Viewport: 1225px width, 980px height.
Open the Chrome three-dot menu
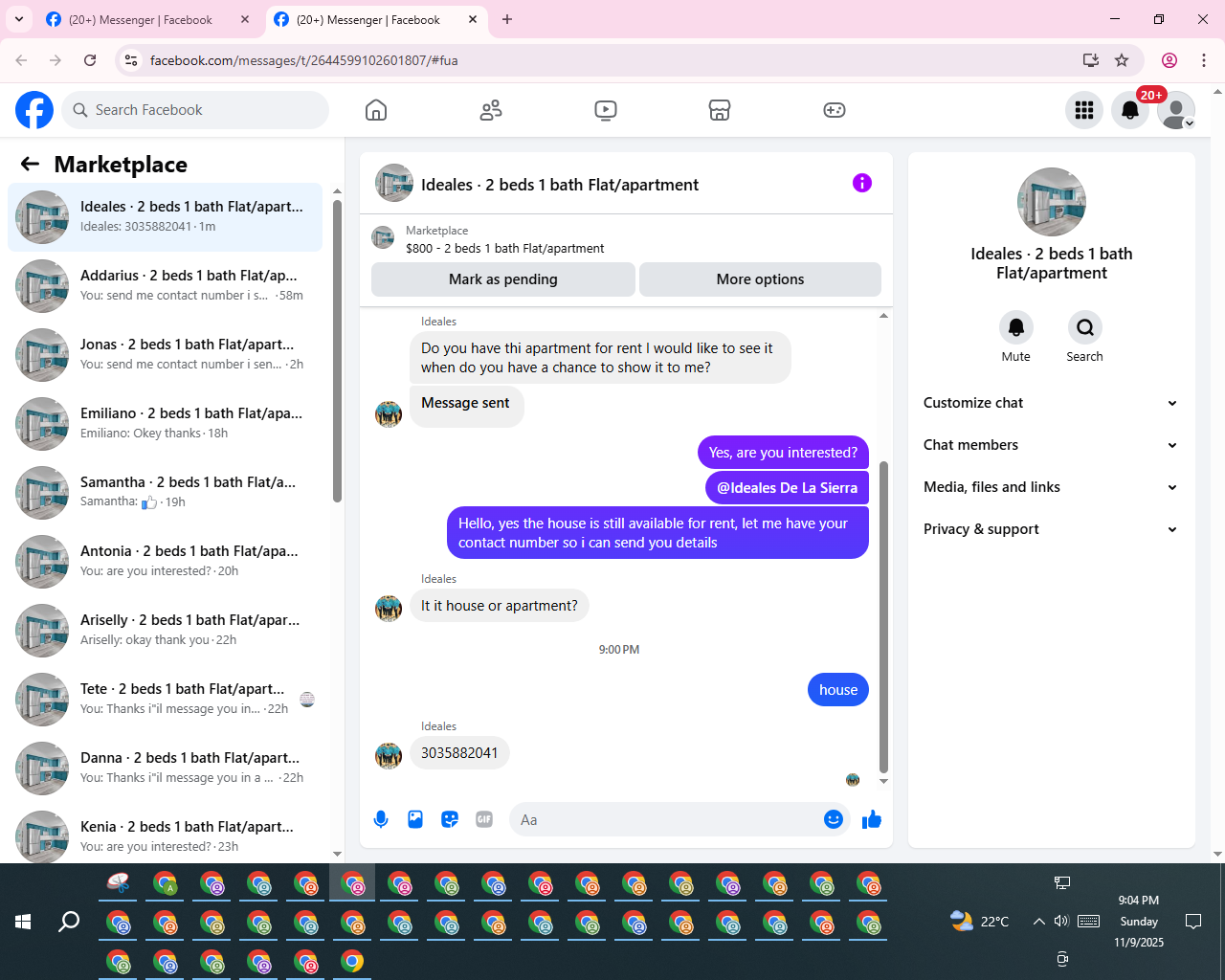click(x=1204, y=60)
